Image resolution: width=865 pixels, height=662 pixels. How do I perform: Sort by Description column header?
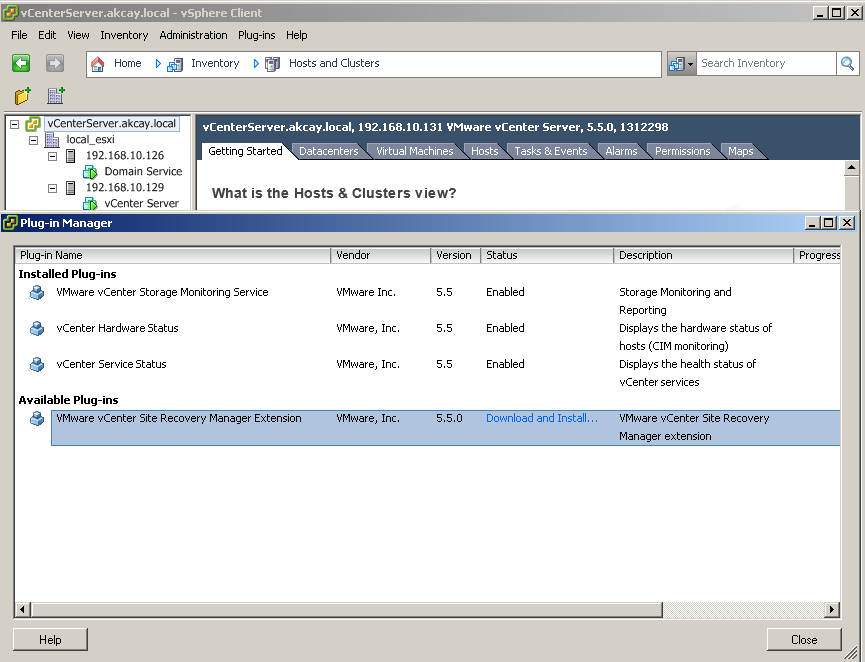703,255
